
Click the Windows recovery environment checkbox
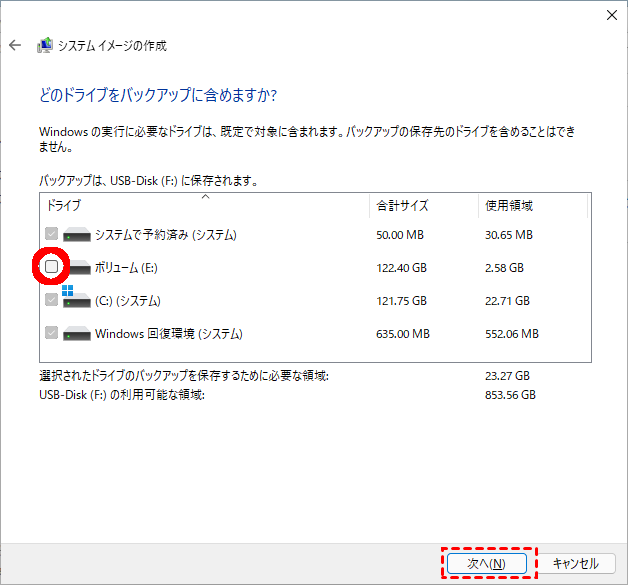[52, 333]
